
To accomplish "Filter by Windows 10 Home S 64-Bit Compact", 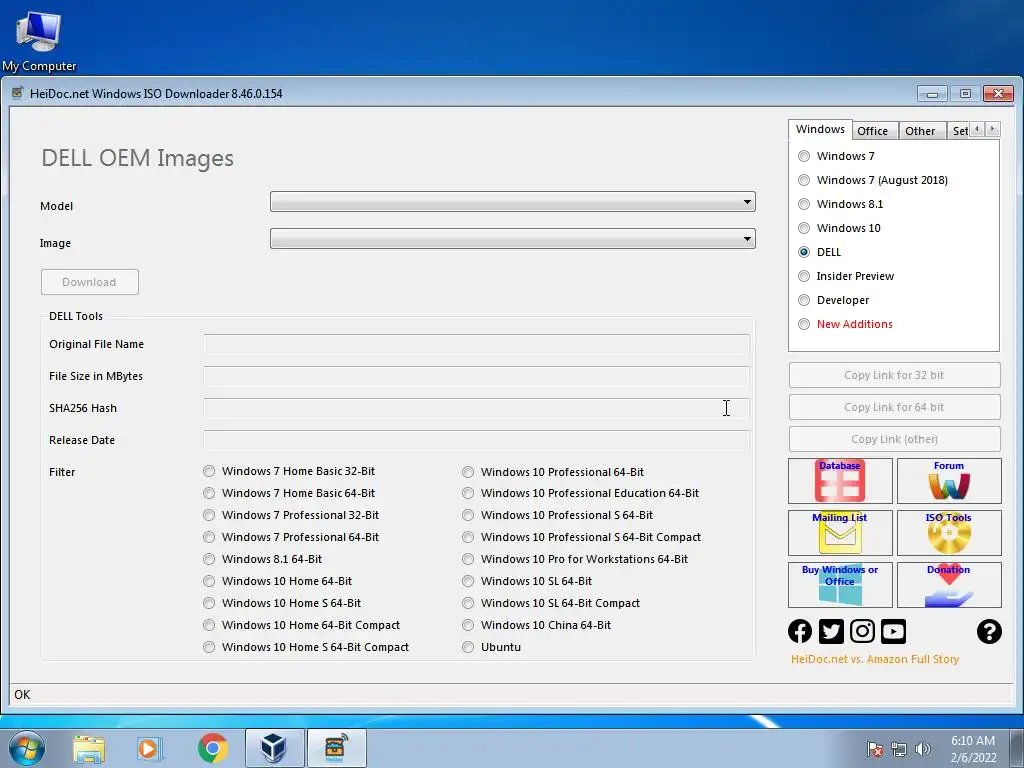I will tap(306, 647).
